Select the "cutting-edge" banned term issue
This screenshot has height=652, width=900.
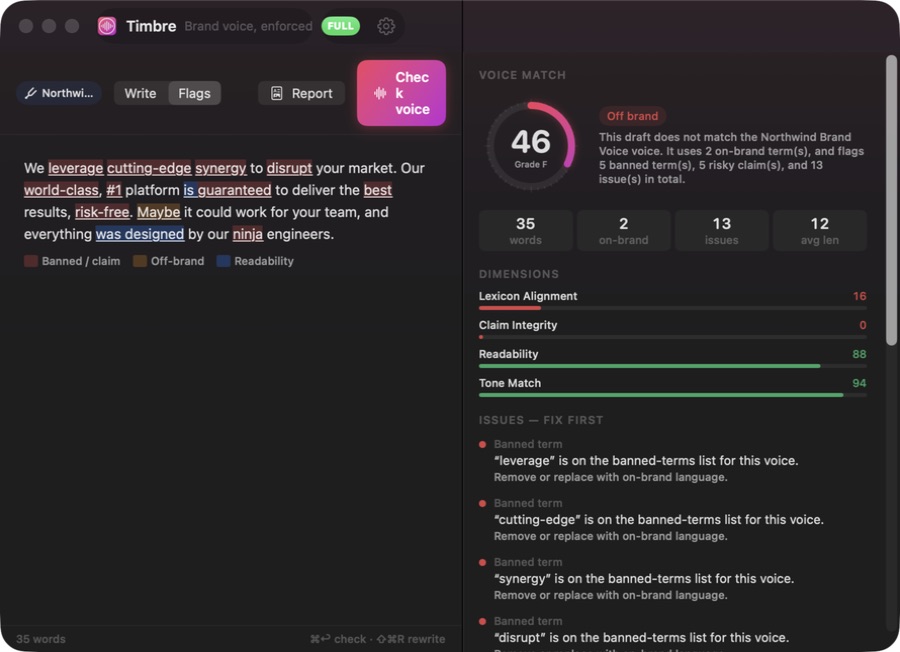click(x=673, y=520)
